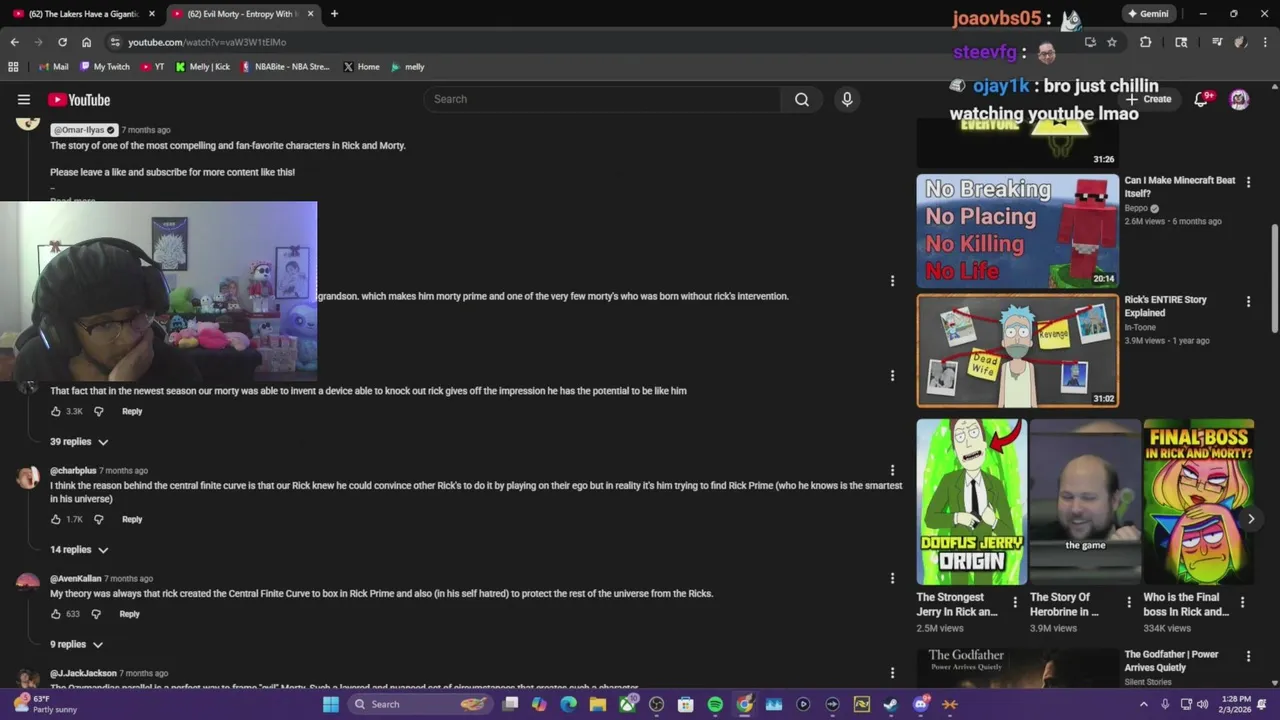The image size is (1280, 720).
Task: Close the Lakers tab
Action: (x=152, y=14)
